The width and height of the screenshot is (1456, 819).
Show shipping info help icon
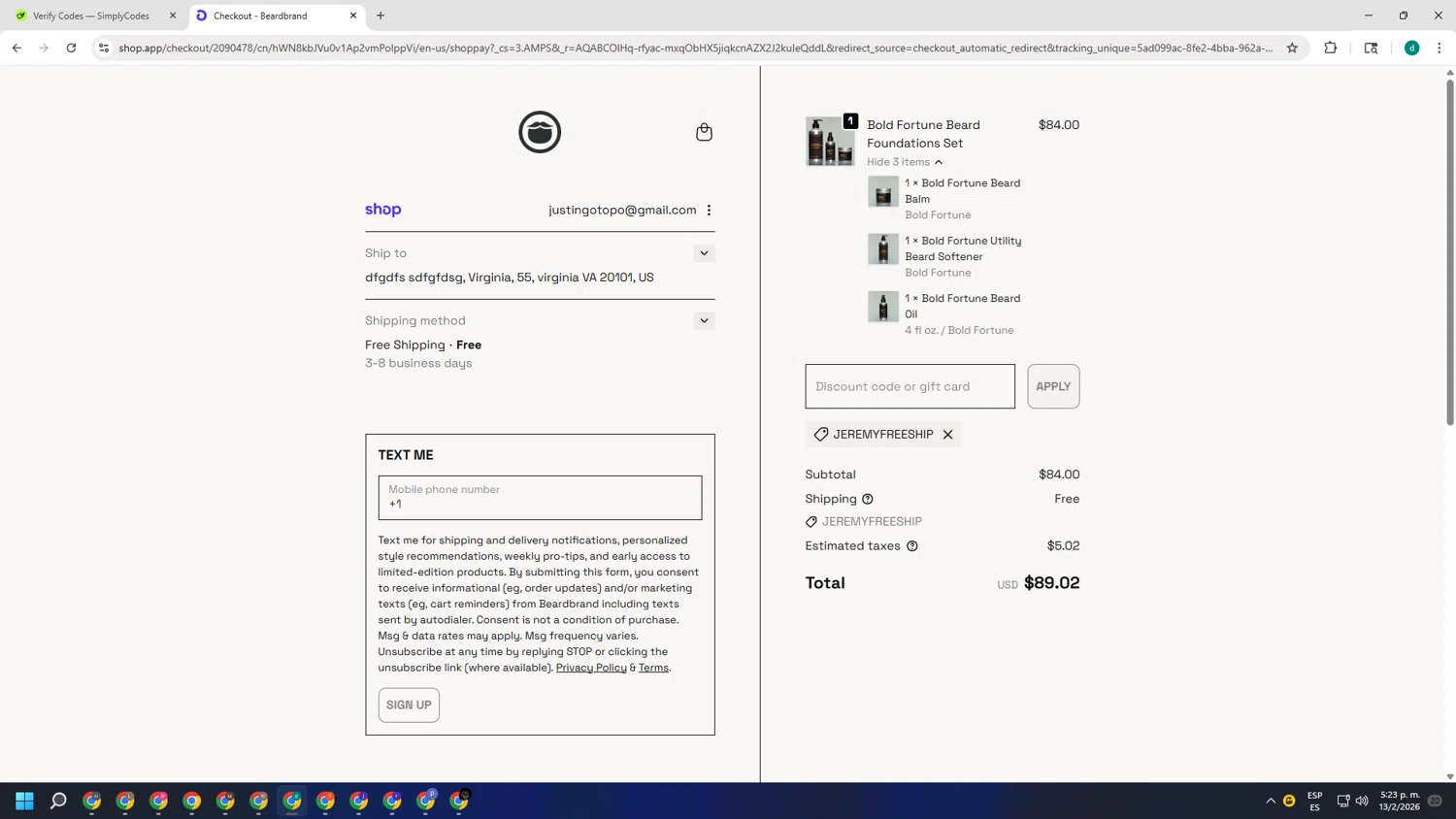pyautogui.click(x=868, y=499)
